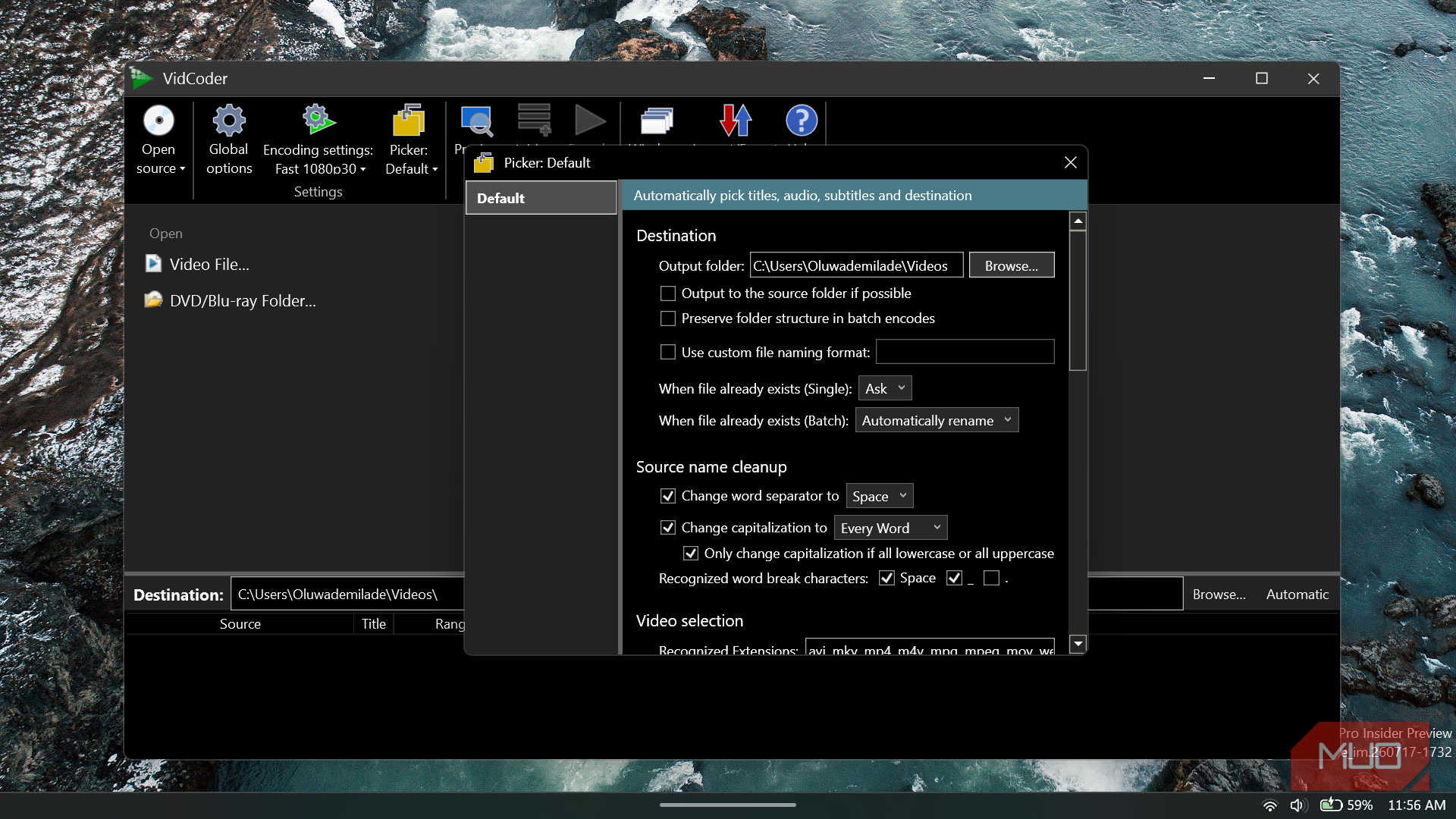Click the Picker dialog title icon
Screen dimensions: 1456x819
(x=484, y=162)
